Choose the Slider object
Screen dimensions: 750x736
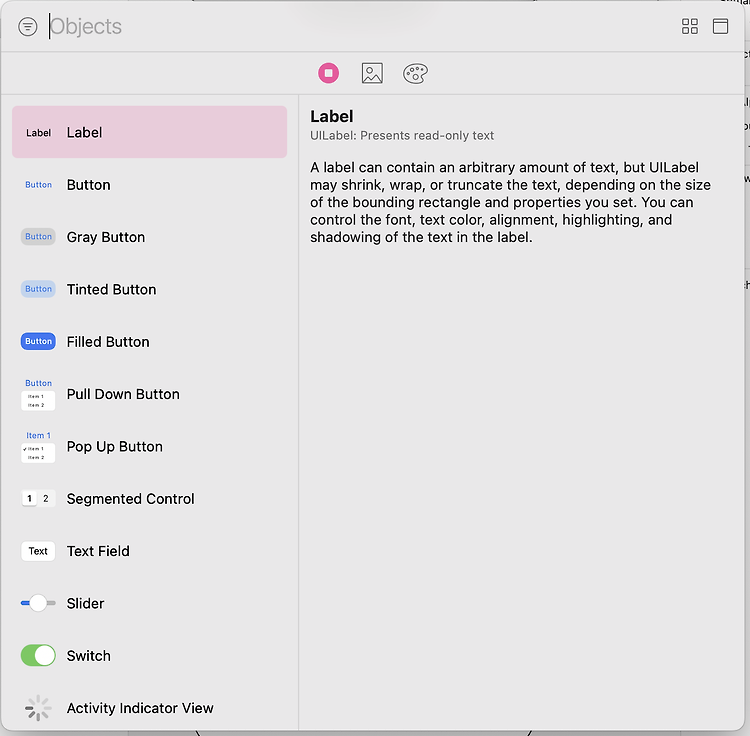point(149,603)
